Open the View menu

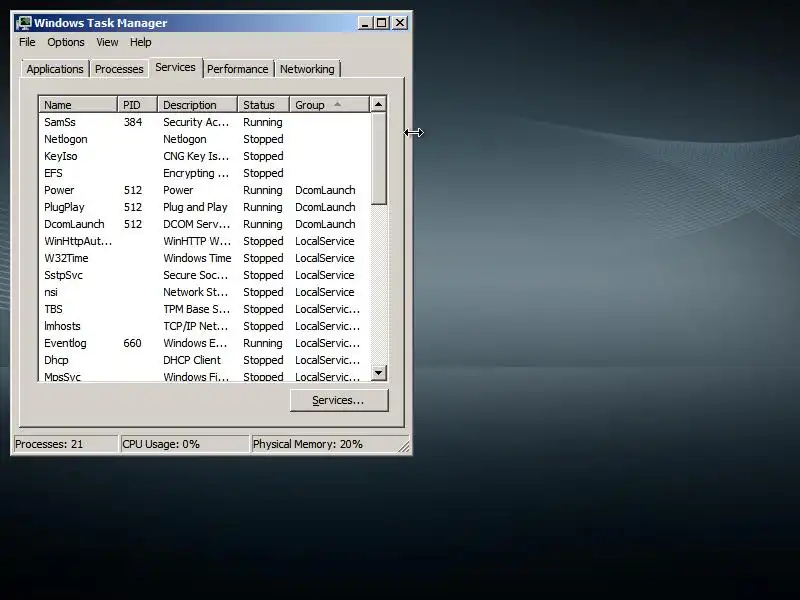point(107,42)
